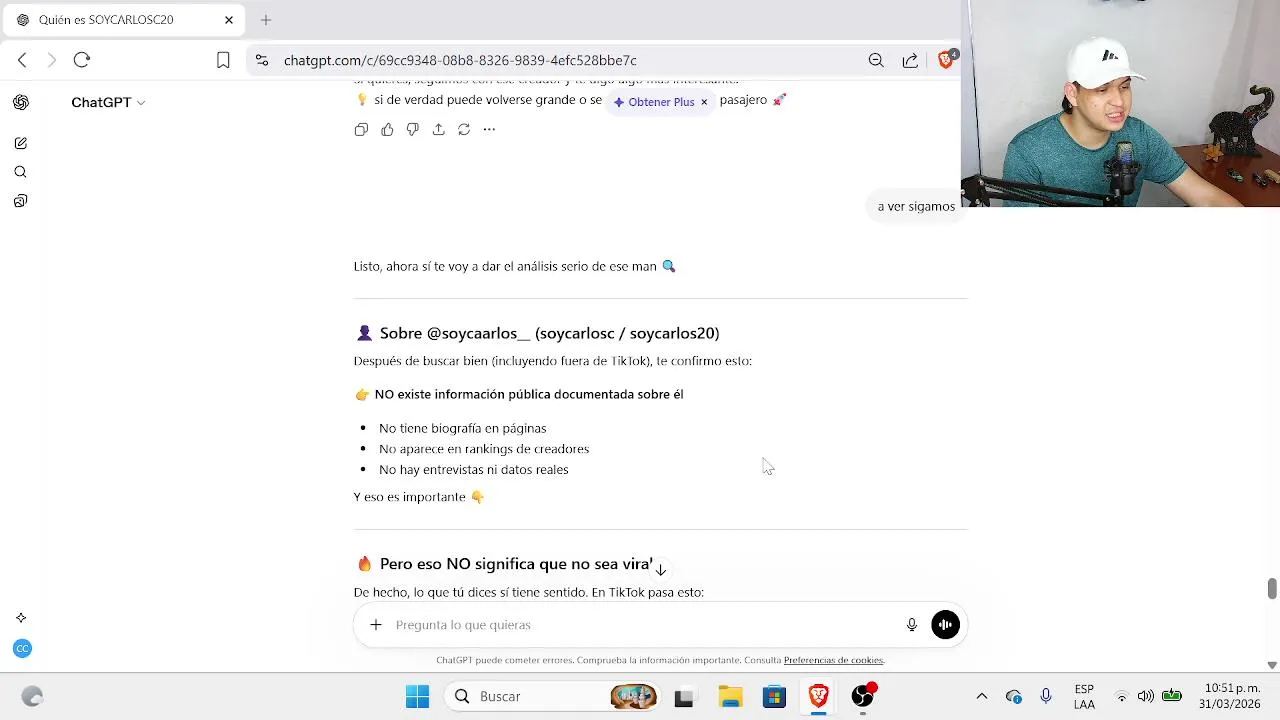Open browser zoom control
1280x720 pixels.
point(876,60)
